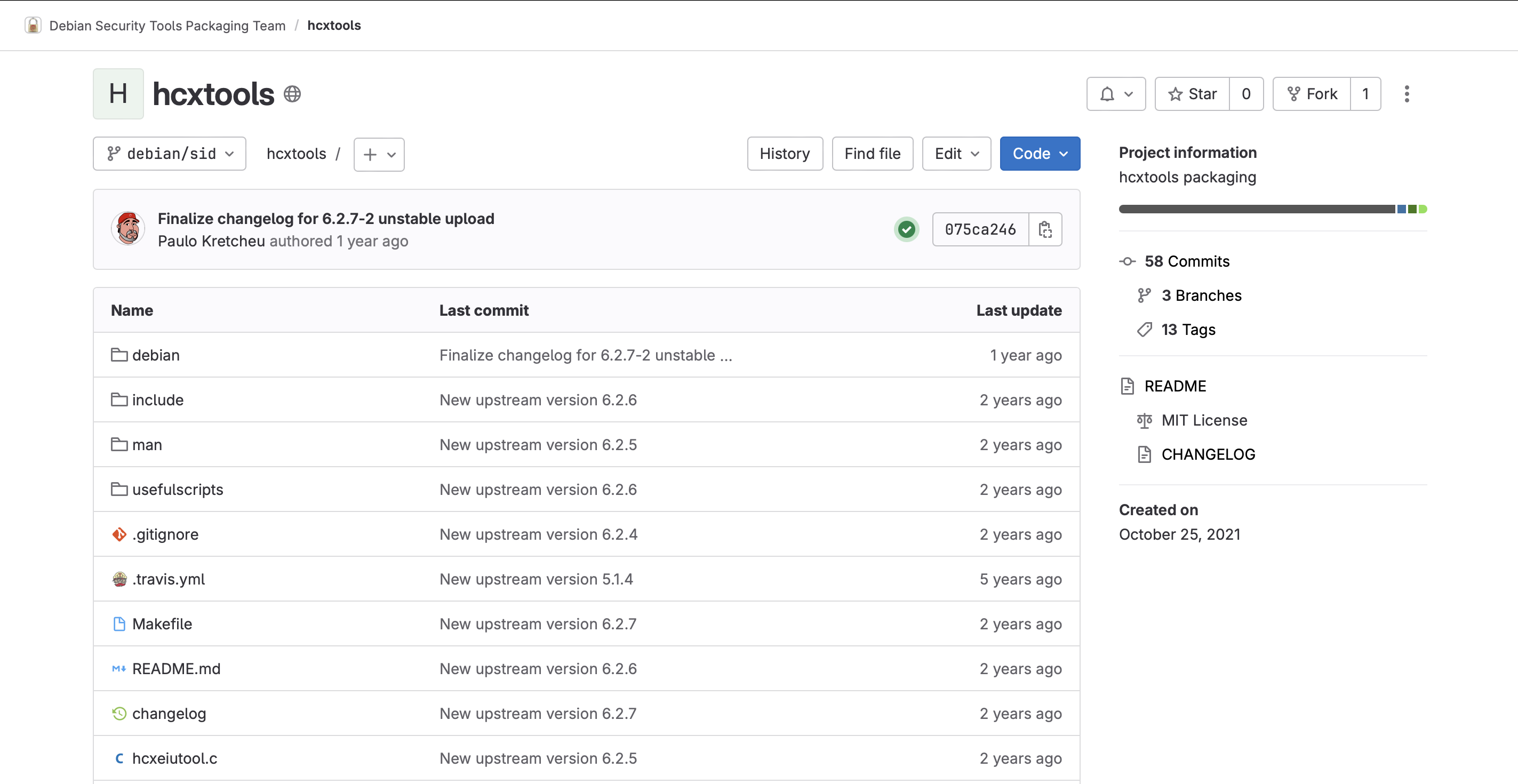The image size is (1518, 784).
Task: Click the include folder icon
Action: point(119,399)
